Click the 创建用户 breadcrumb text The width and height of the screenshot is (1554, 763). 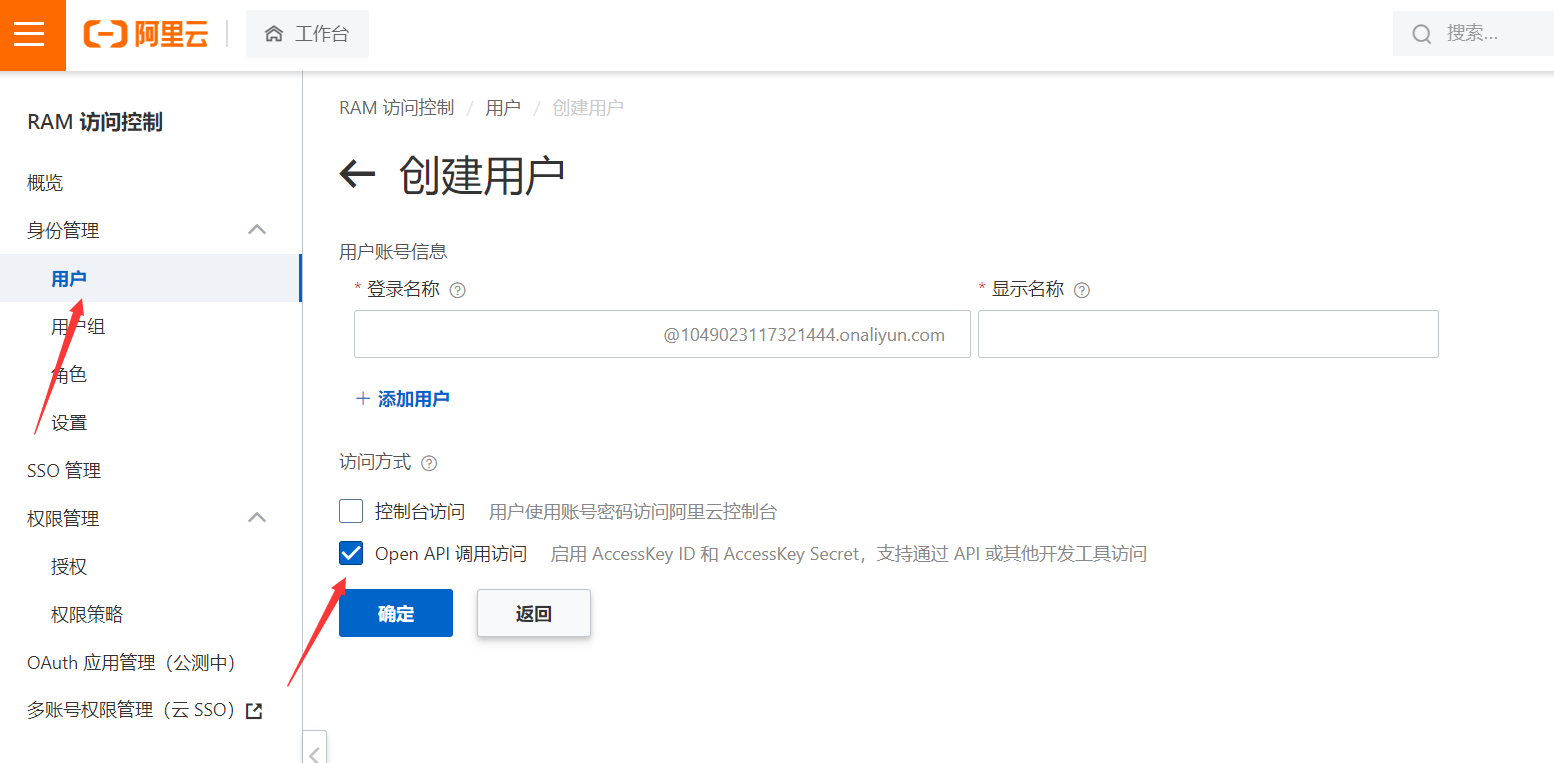coord(588,107)
